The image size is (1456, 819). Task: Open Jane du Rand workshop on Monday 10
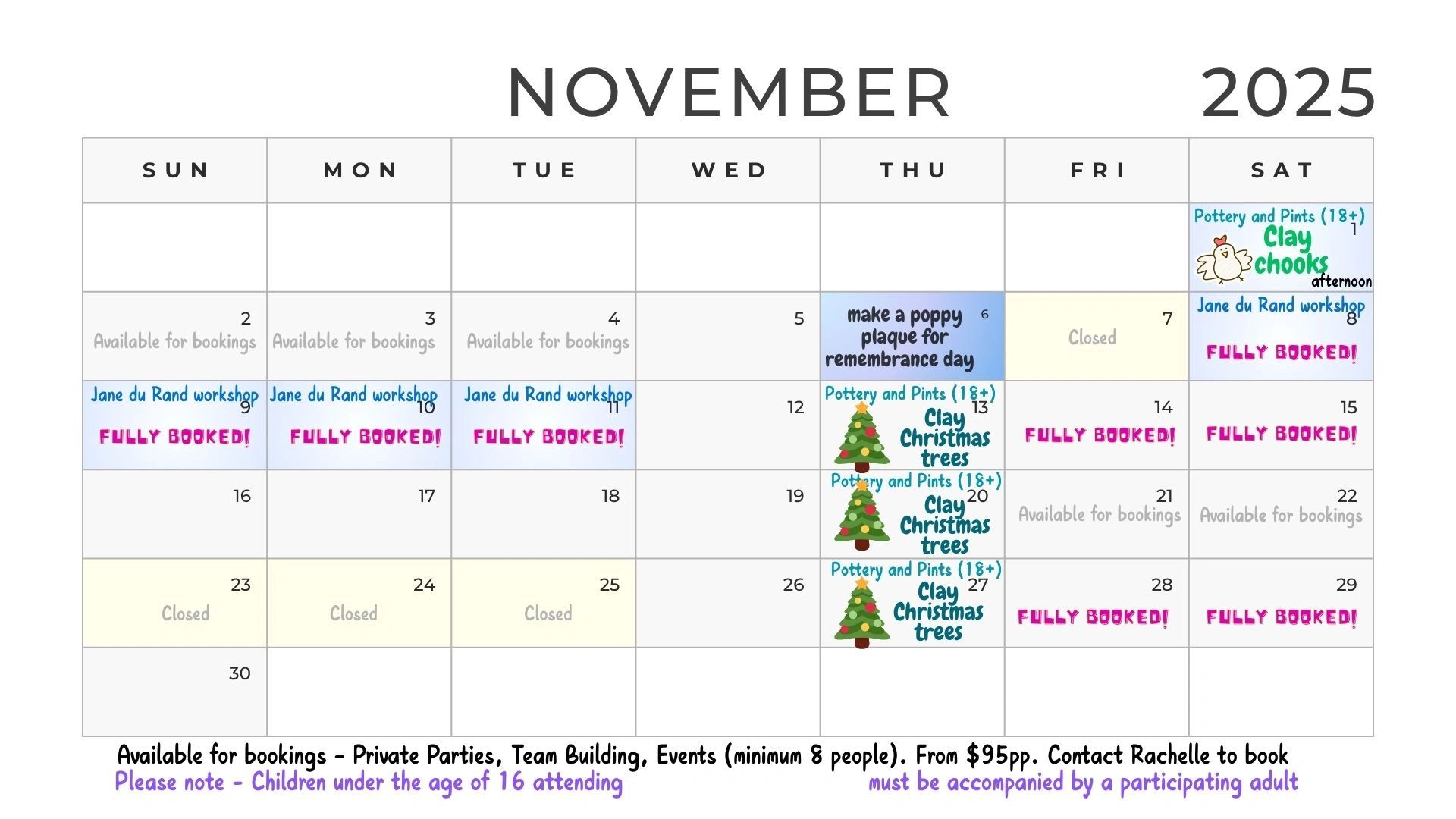[x=353, y=395]
